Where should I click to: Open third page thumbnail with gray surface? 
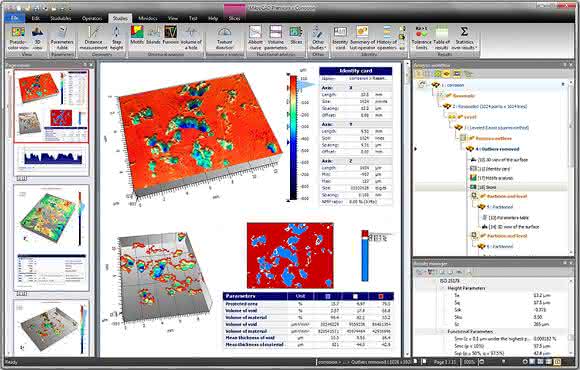[x=51, y=328]
